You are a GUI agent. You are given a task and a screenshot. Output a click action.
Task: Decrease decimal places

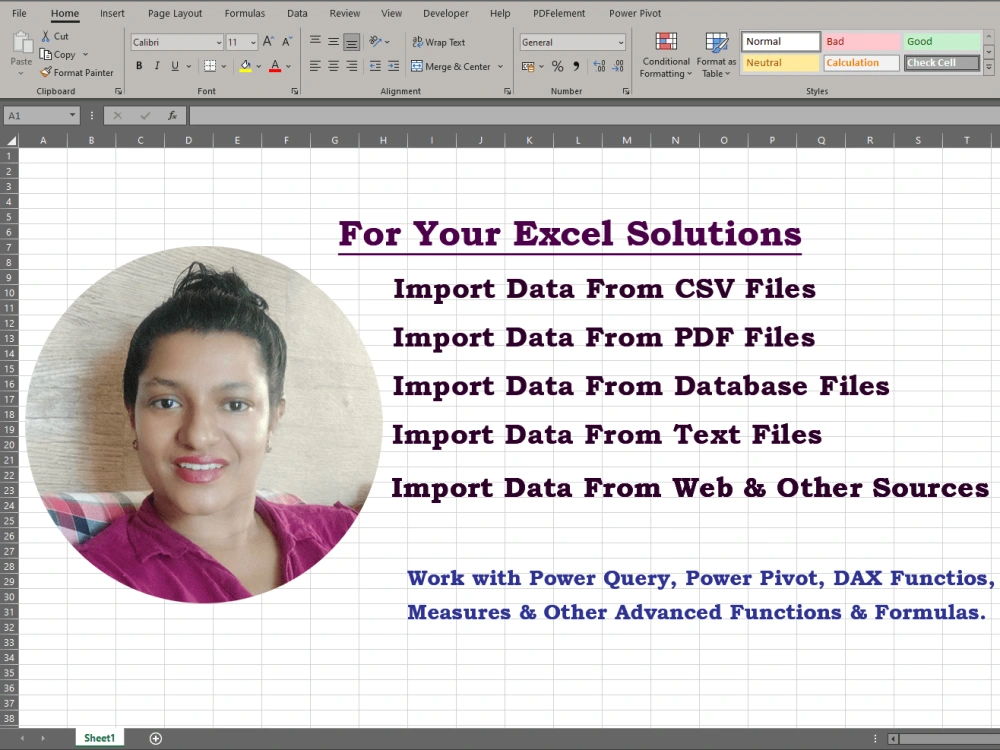(618, 66)
